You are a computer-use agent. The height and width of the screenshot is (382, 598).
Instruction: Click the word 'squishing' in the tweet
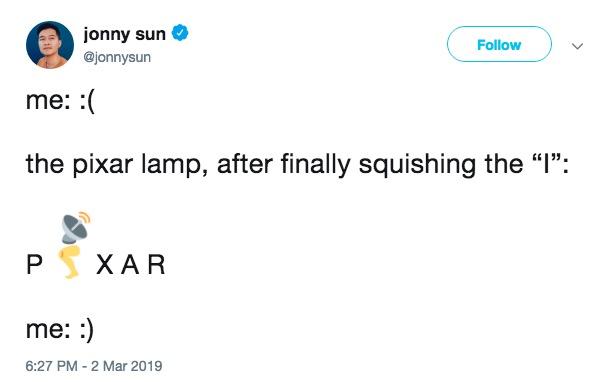point(417,164)
